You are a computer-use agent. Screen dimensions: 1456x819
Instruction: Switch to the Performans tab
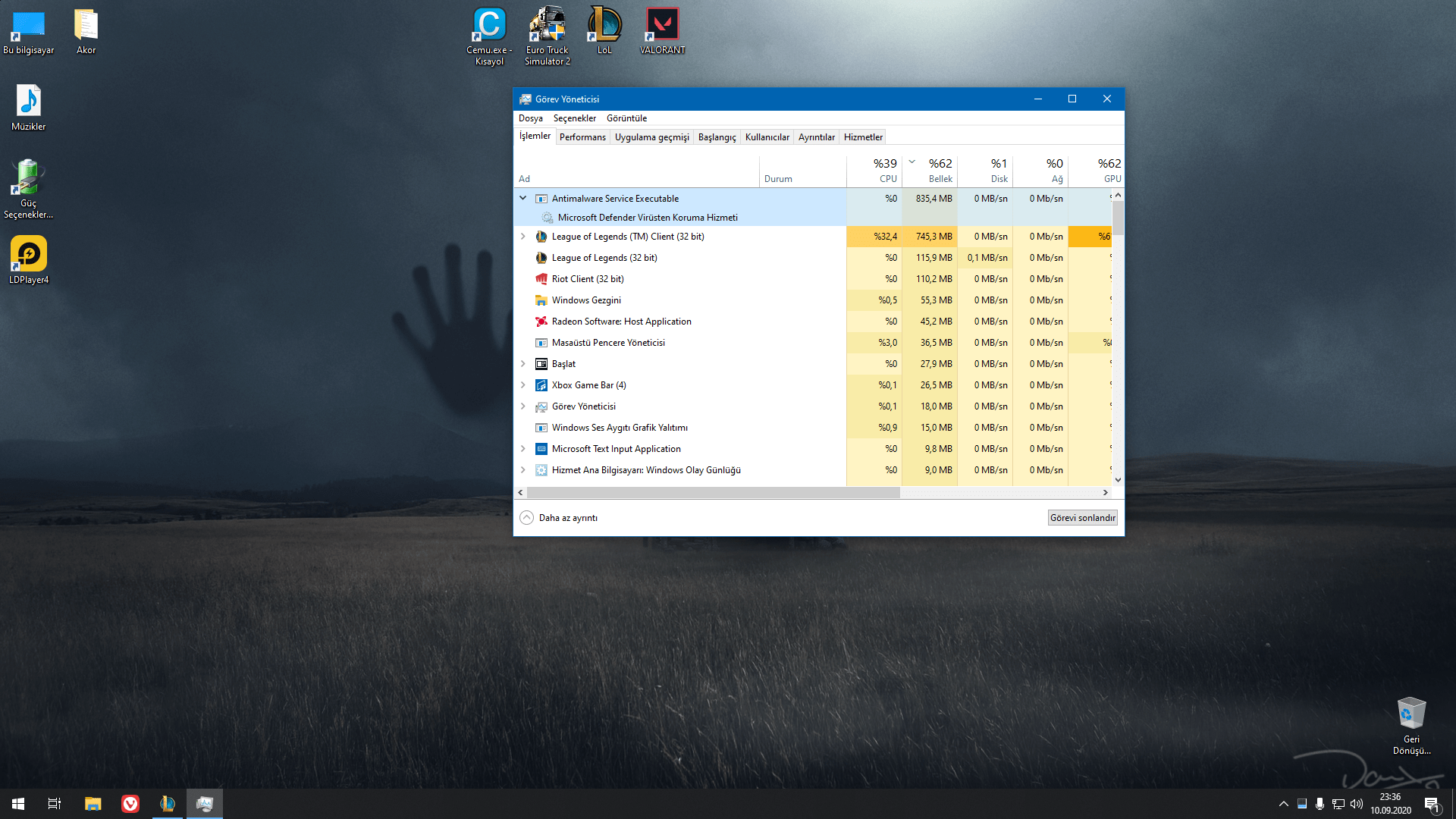click(582, 137)
